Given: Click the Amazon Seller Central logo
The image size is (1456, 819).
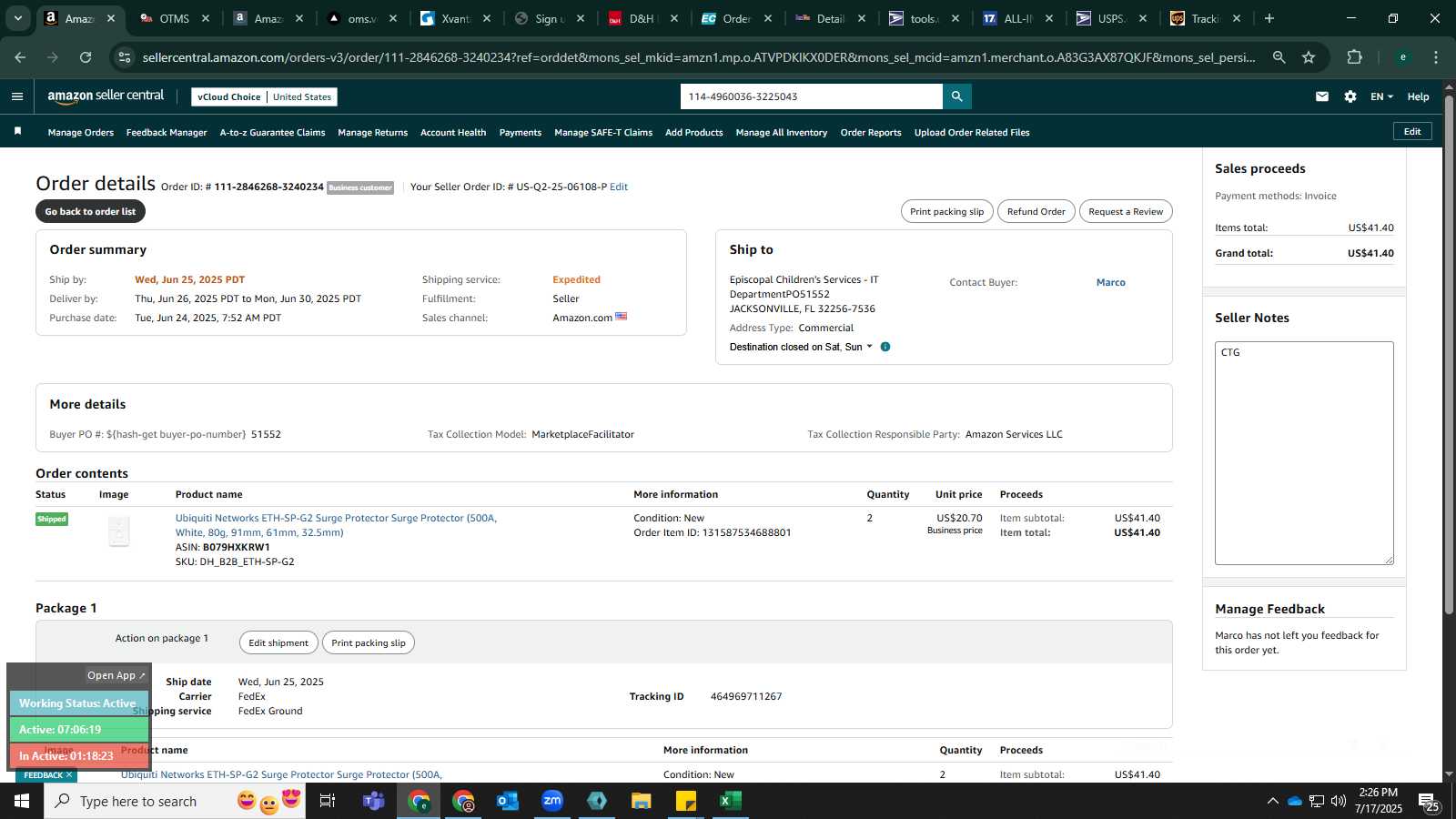Looking at the screenshot, I should [x=106, y=96].
